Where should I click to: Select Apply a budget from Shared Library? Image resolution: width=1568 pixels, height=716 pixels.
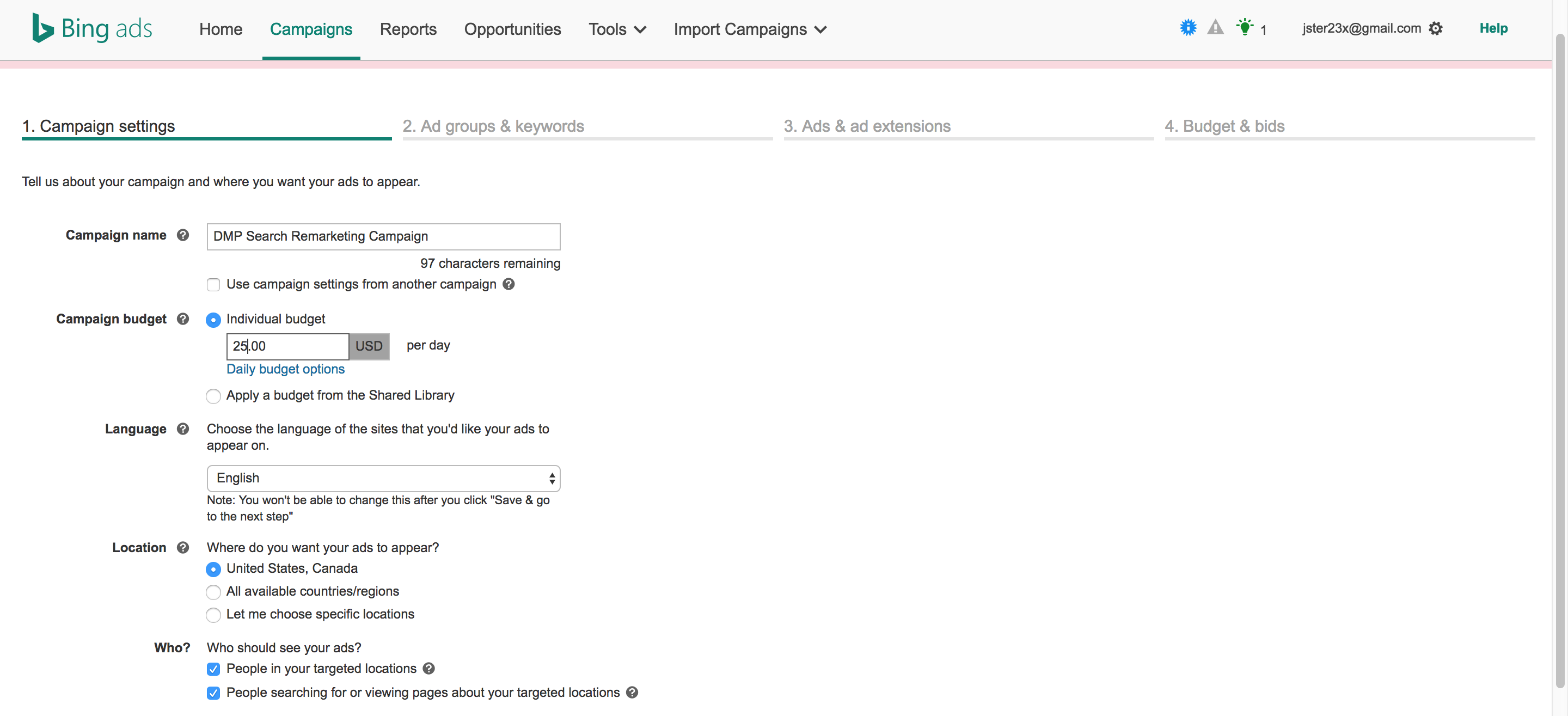pos(213,396)
